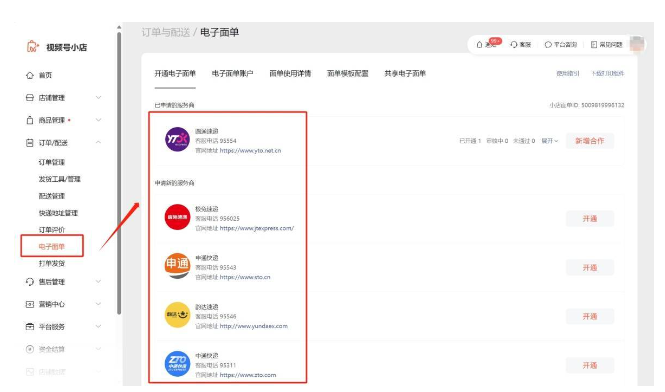
Task: Expand the 平台服务 menu chevron
Action: click(x=98, y=327)
